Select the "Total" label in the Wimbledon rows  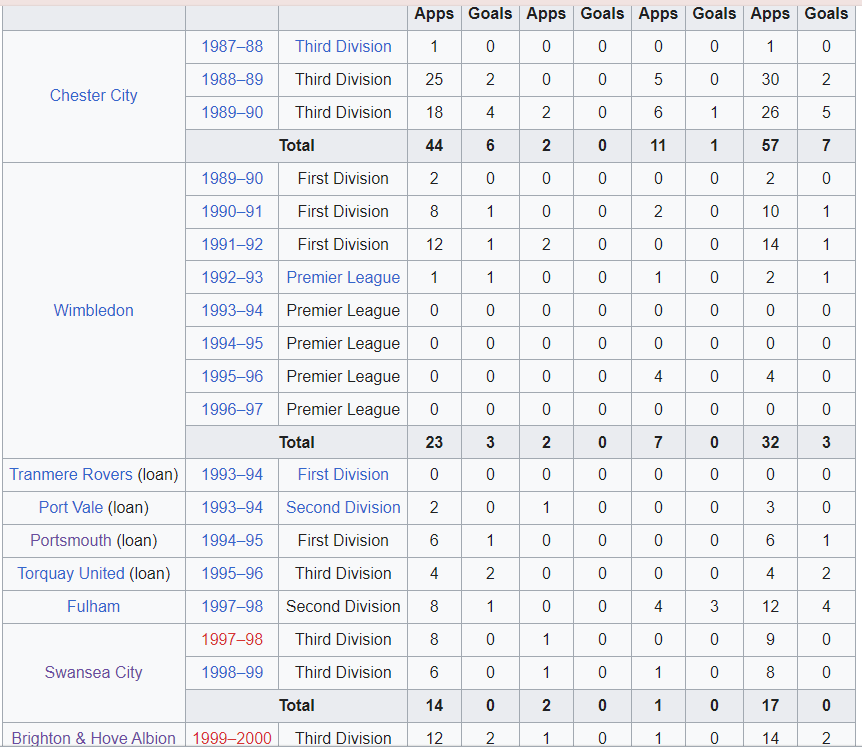pyautogui.click(x=297, y=442)
